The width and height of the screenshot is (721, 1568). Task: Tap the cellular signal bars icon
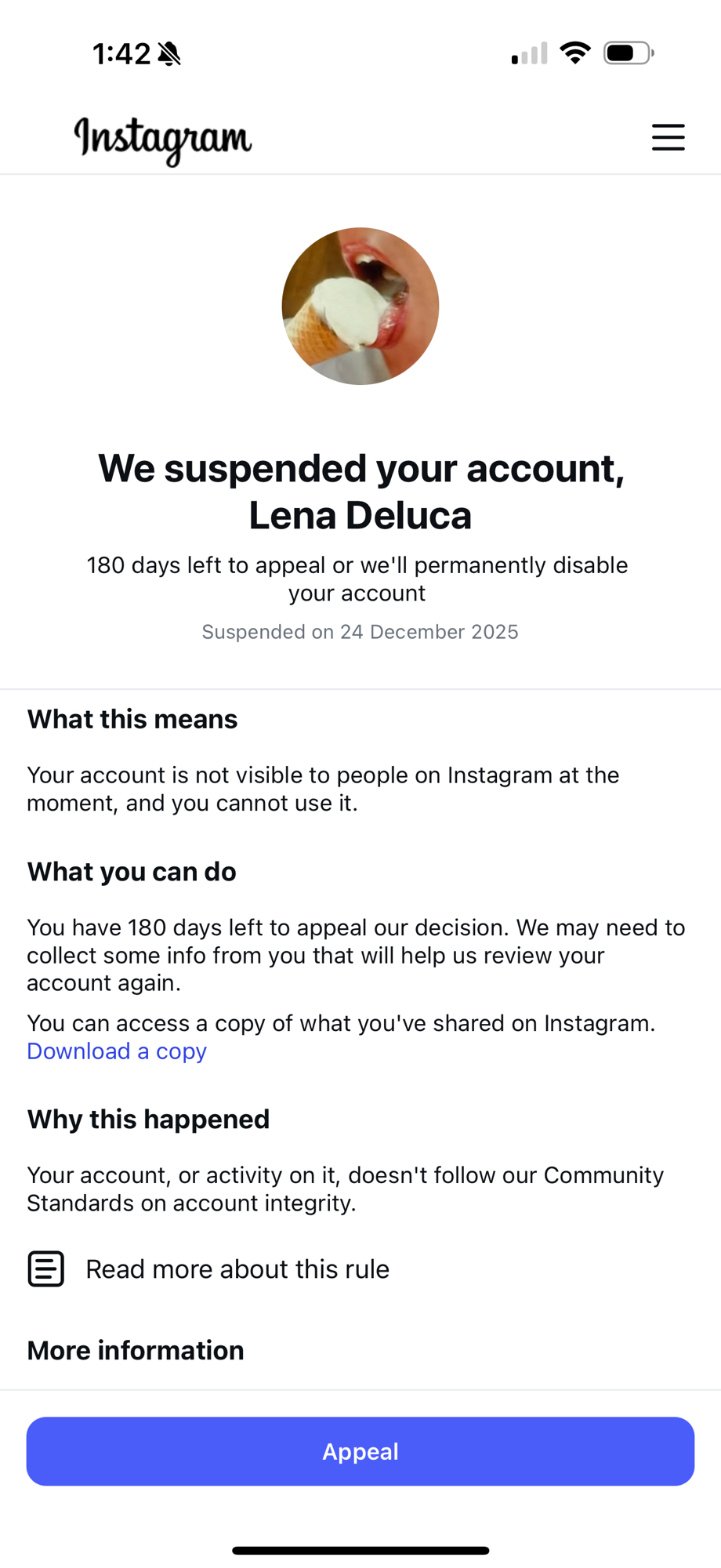tap(529, 54)
